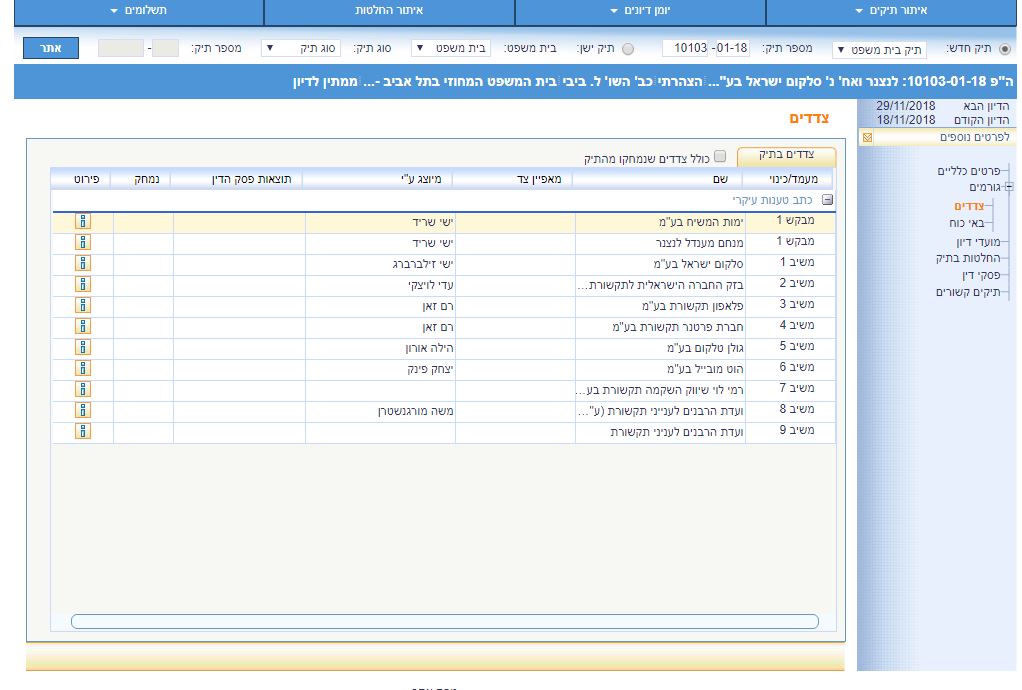Open details icon for the משיב 2 row
This screenshot has height=690, width=1022.
[x=83, y=284]
